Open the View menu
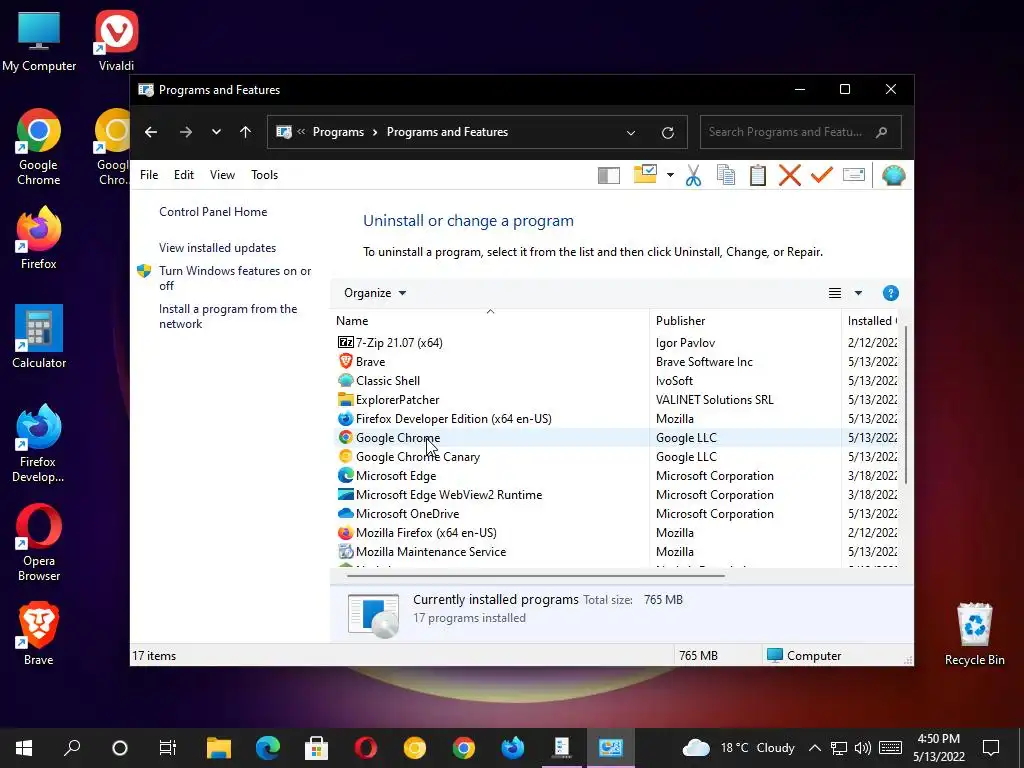 222,175
